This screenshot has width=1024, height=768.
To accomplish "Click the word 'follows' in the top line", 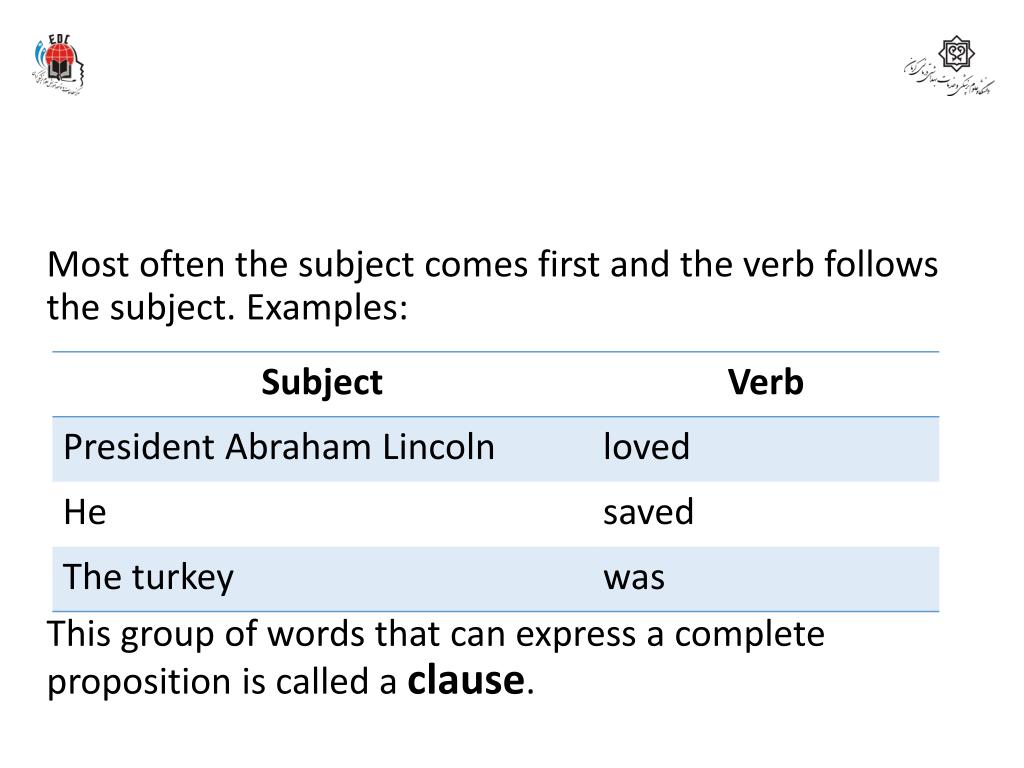I will point(881,264).
